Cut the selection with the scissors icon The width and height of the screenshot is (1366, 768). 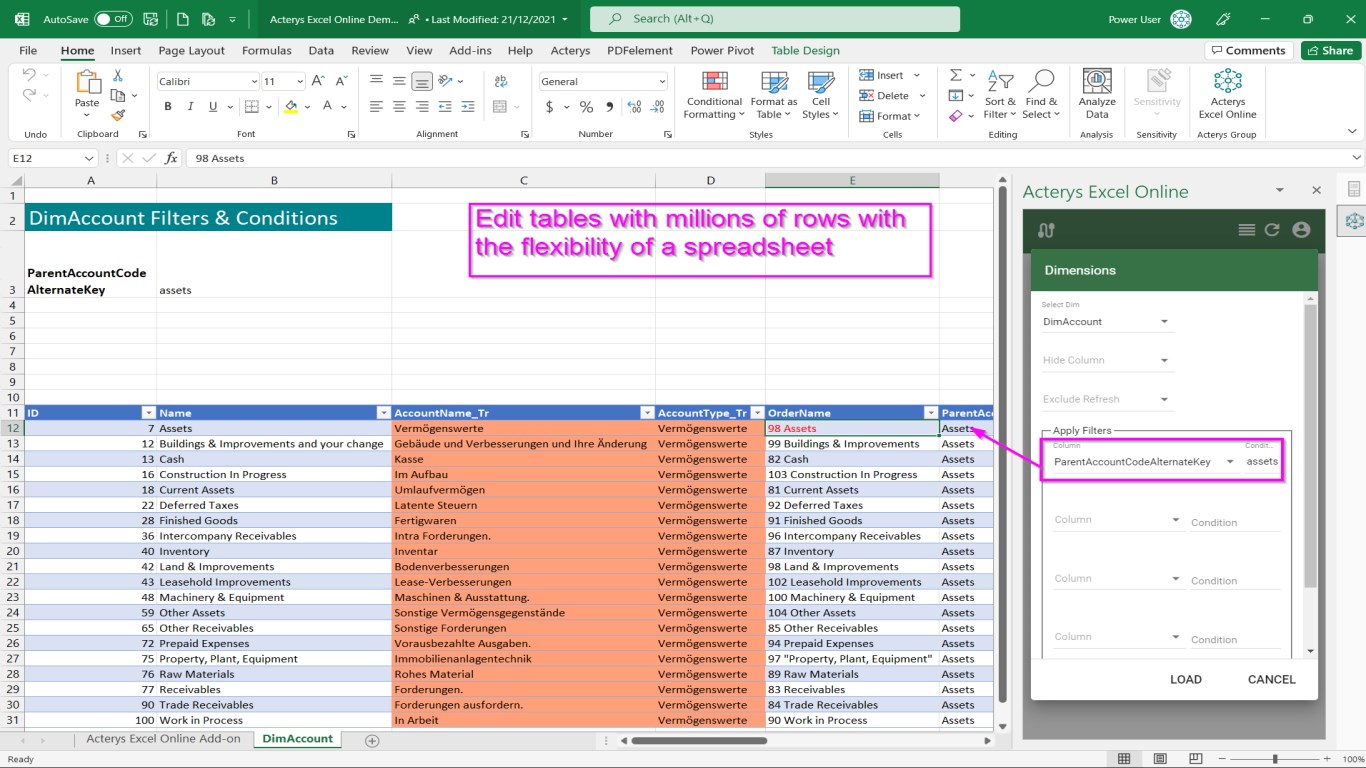[118, 76]
